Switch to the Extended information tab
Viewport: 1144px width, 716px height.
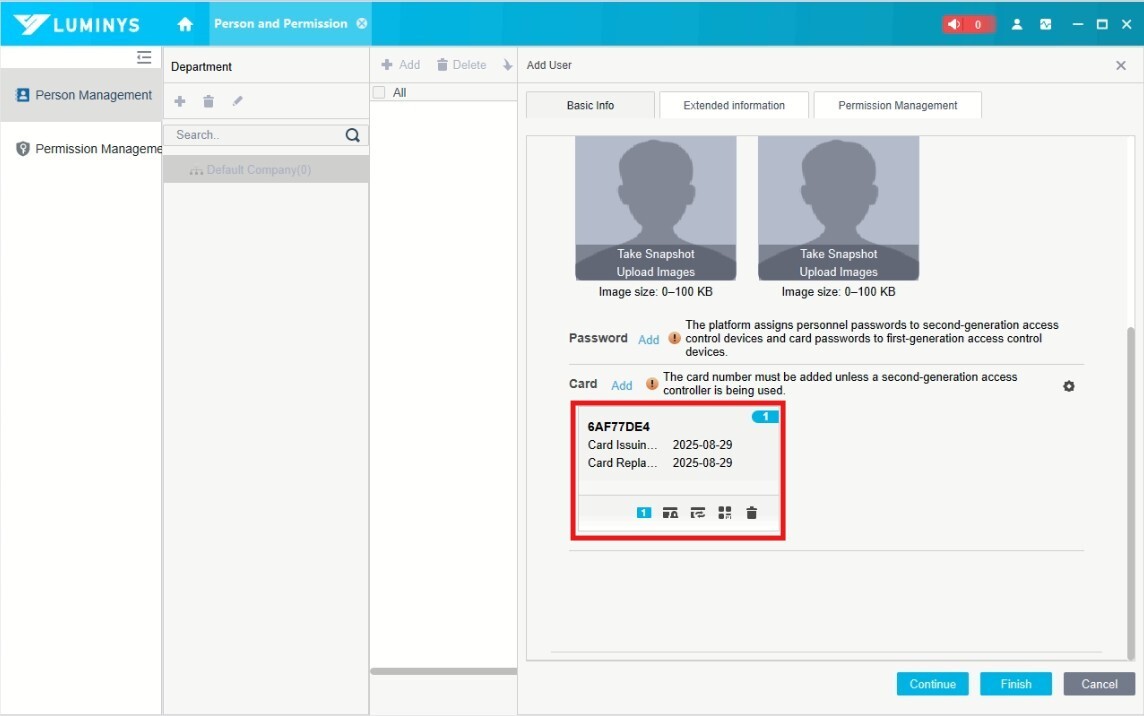(734, 105)
